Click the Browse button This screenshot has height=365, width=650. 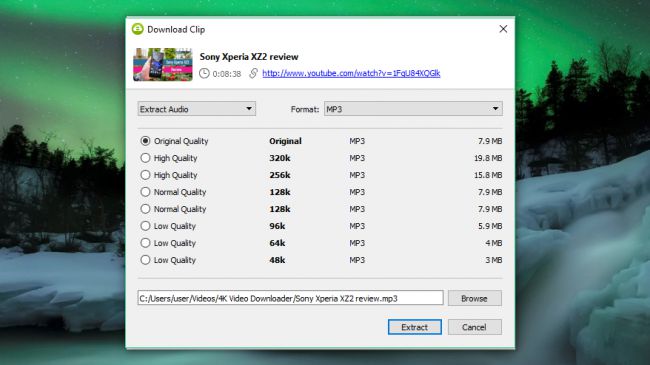pos(475,298)
